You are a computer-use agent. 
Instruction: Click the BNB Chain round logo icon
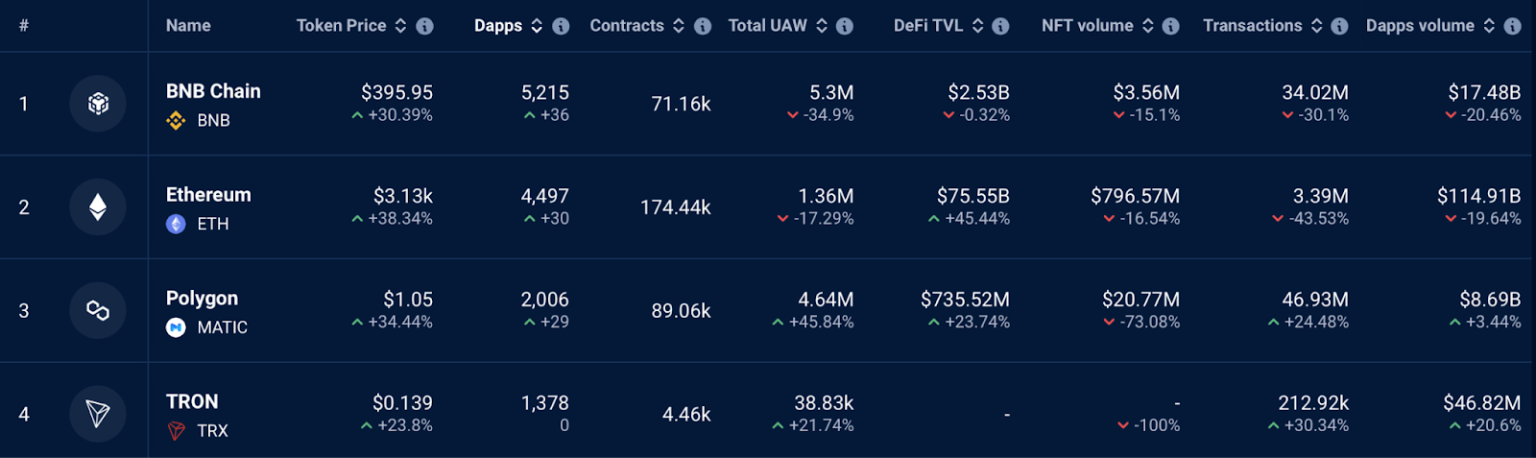pyautogui.click(x=97, y=104)
